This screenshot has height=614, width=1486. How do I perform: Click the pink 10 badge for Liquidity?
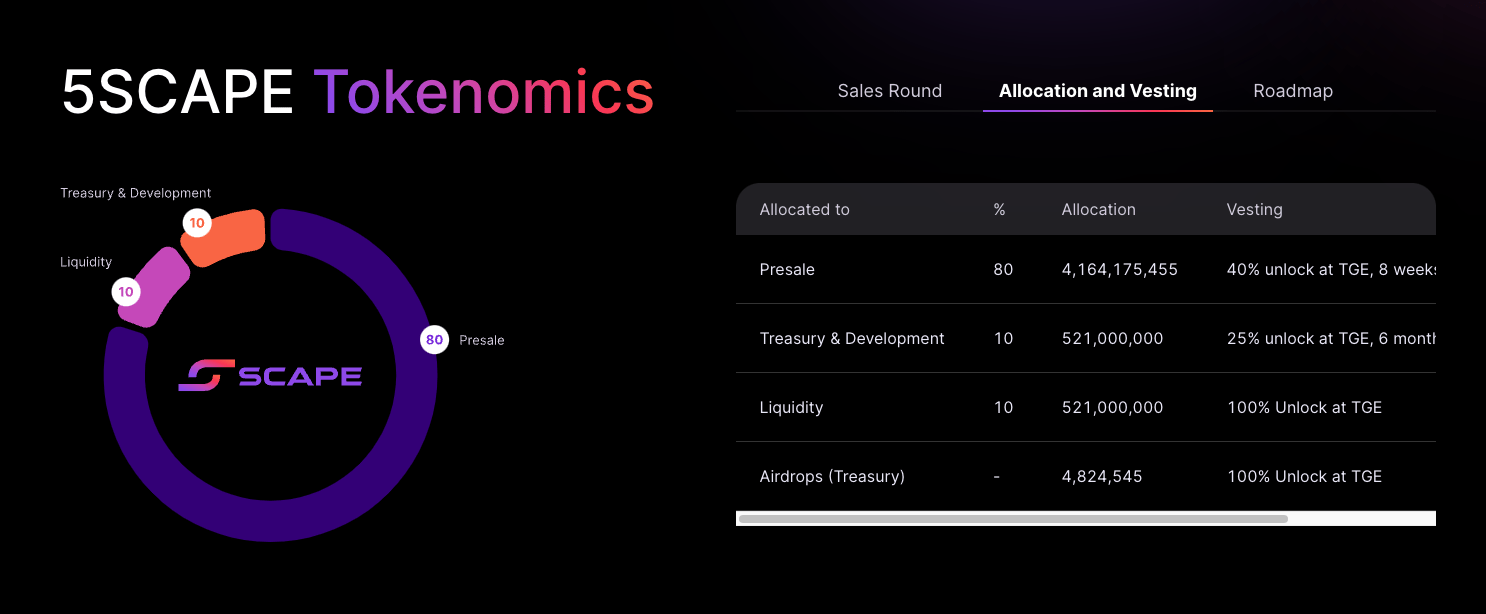pyautogui.click(x=126, y=292)
